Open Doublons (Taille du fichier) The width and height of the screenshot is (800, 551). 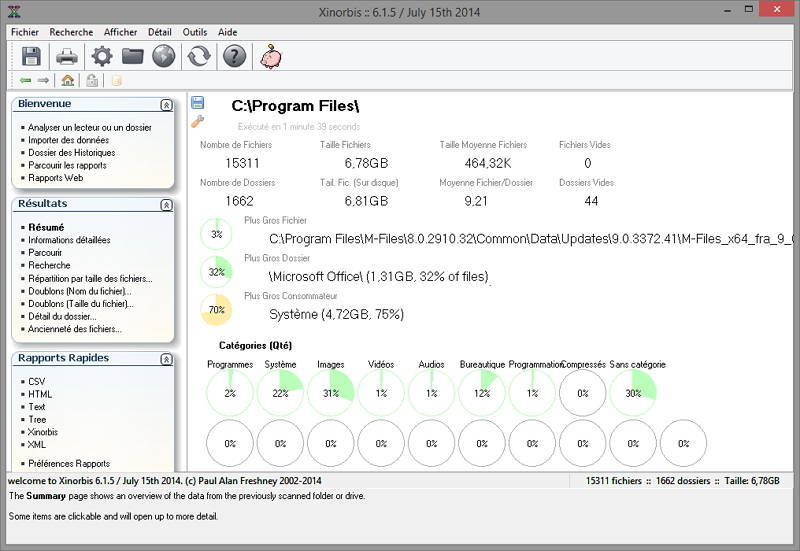point(81,304)
